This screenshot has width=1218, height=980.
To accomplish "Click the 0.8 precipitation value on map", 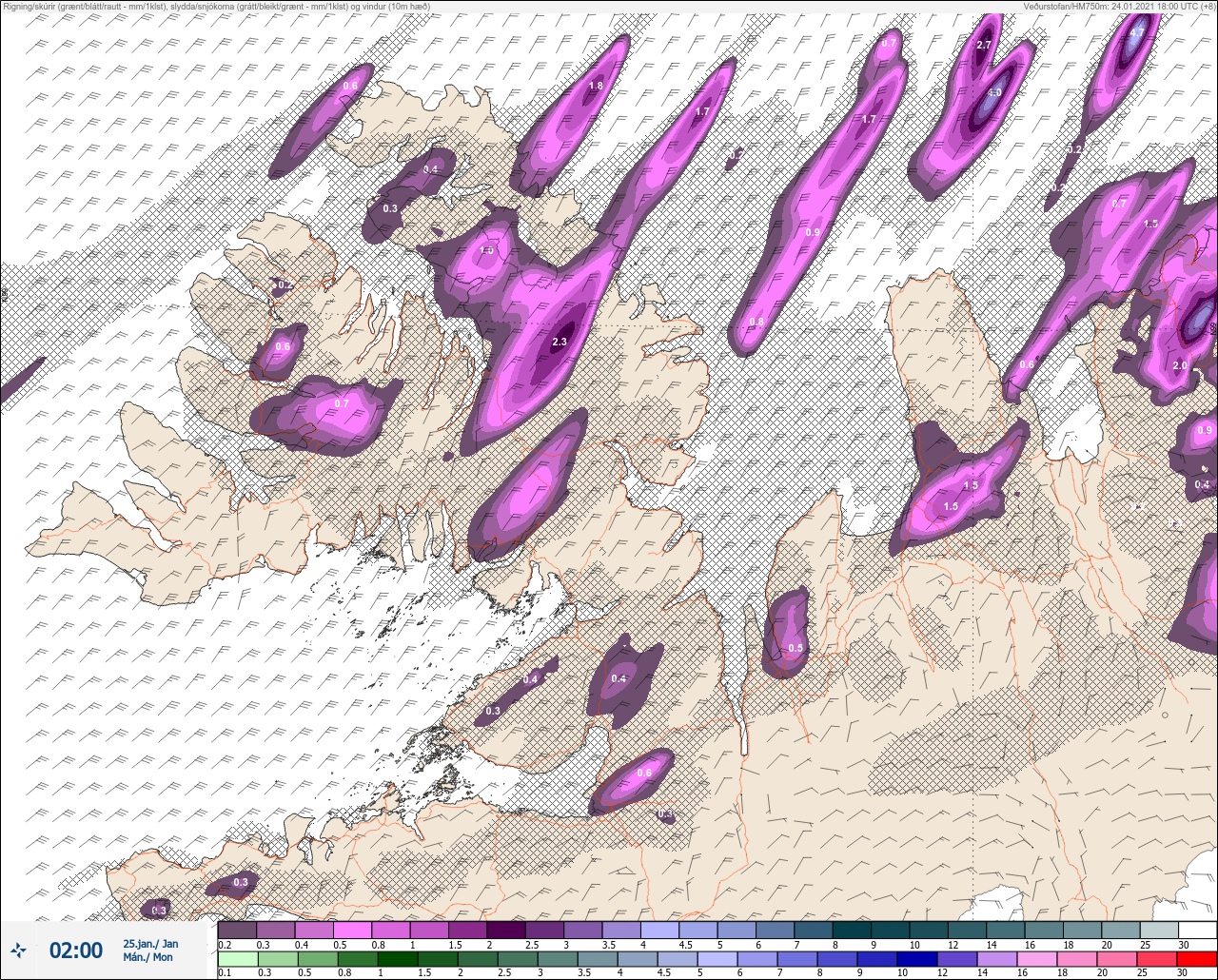I will (756, 323).
